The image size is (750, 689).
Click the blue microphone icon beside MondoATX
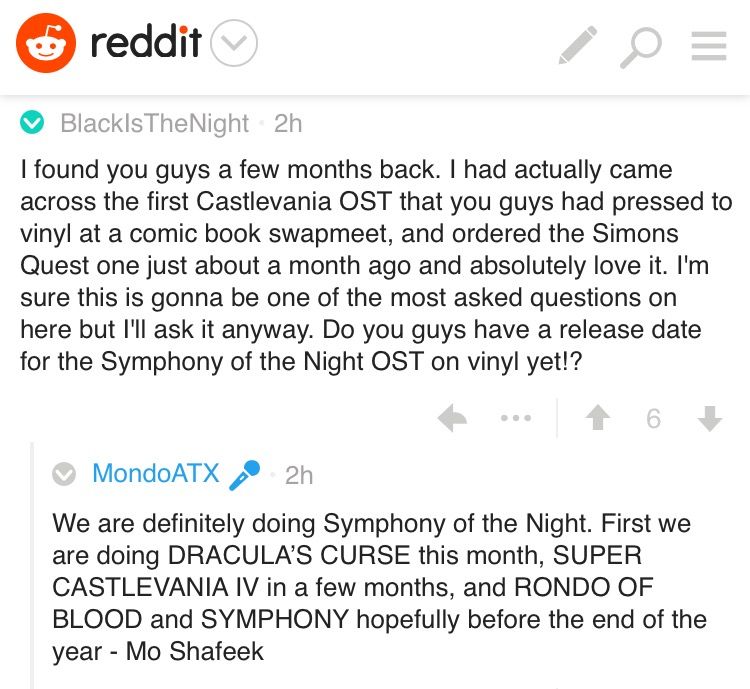coord(244,476)
